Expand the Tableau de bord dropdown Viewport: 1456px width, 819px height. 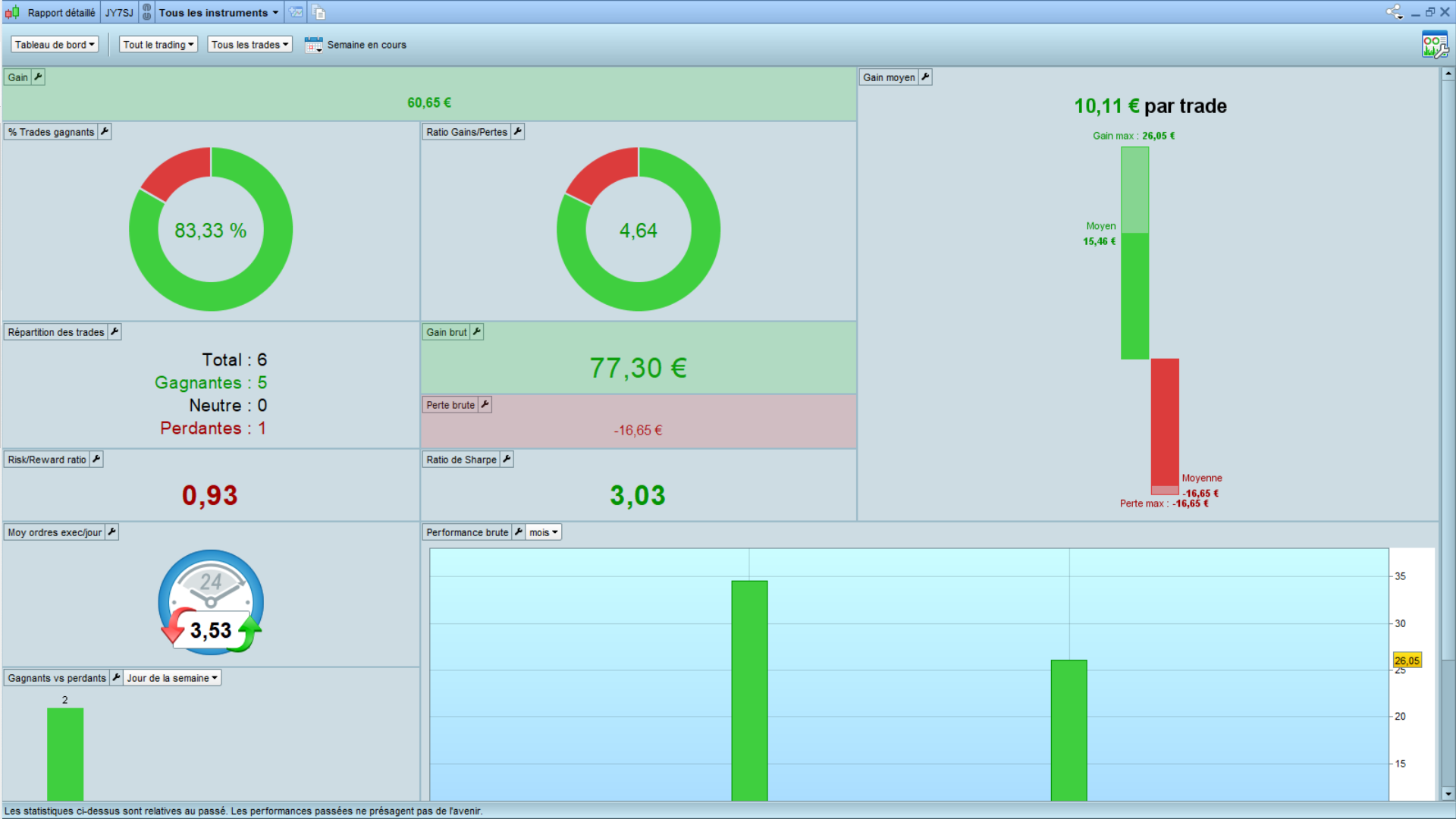point(55,45)
